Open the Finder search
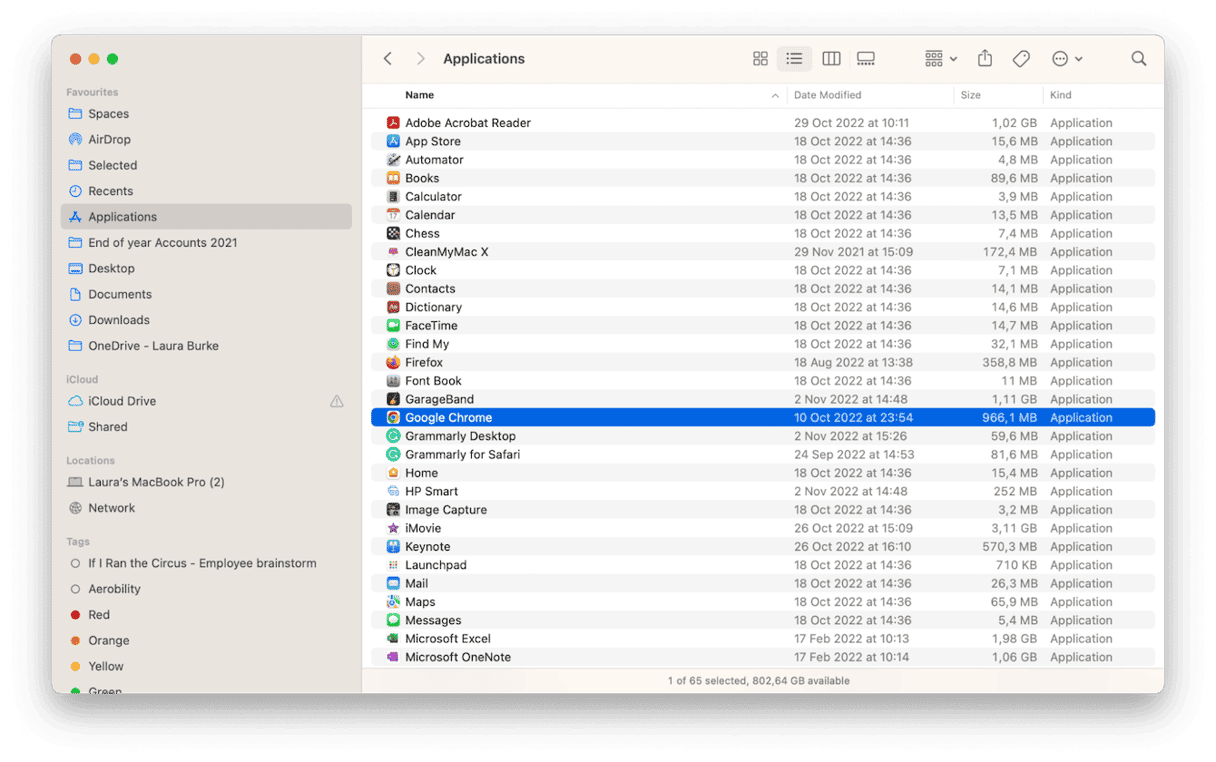 tap(1139, 58)
